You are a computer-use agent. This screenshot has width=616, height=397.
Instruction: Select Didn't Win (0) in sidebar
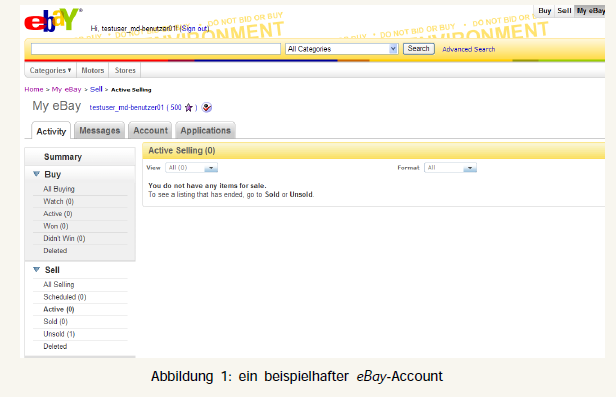point(64,238)
